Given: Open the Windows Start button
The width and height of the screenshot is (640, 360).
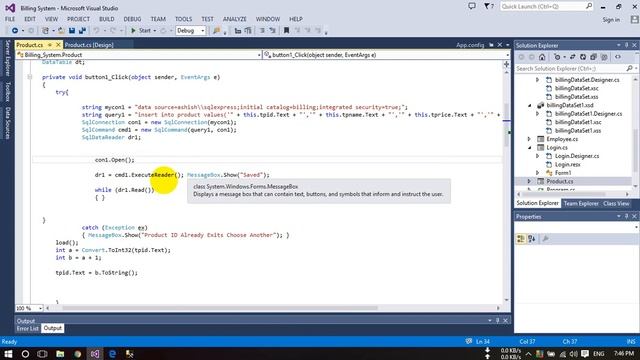Looking at the screenshot, I should click(8, 354).
